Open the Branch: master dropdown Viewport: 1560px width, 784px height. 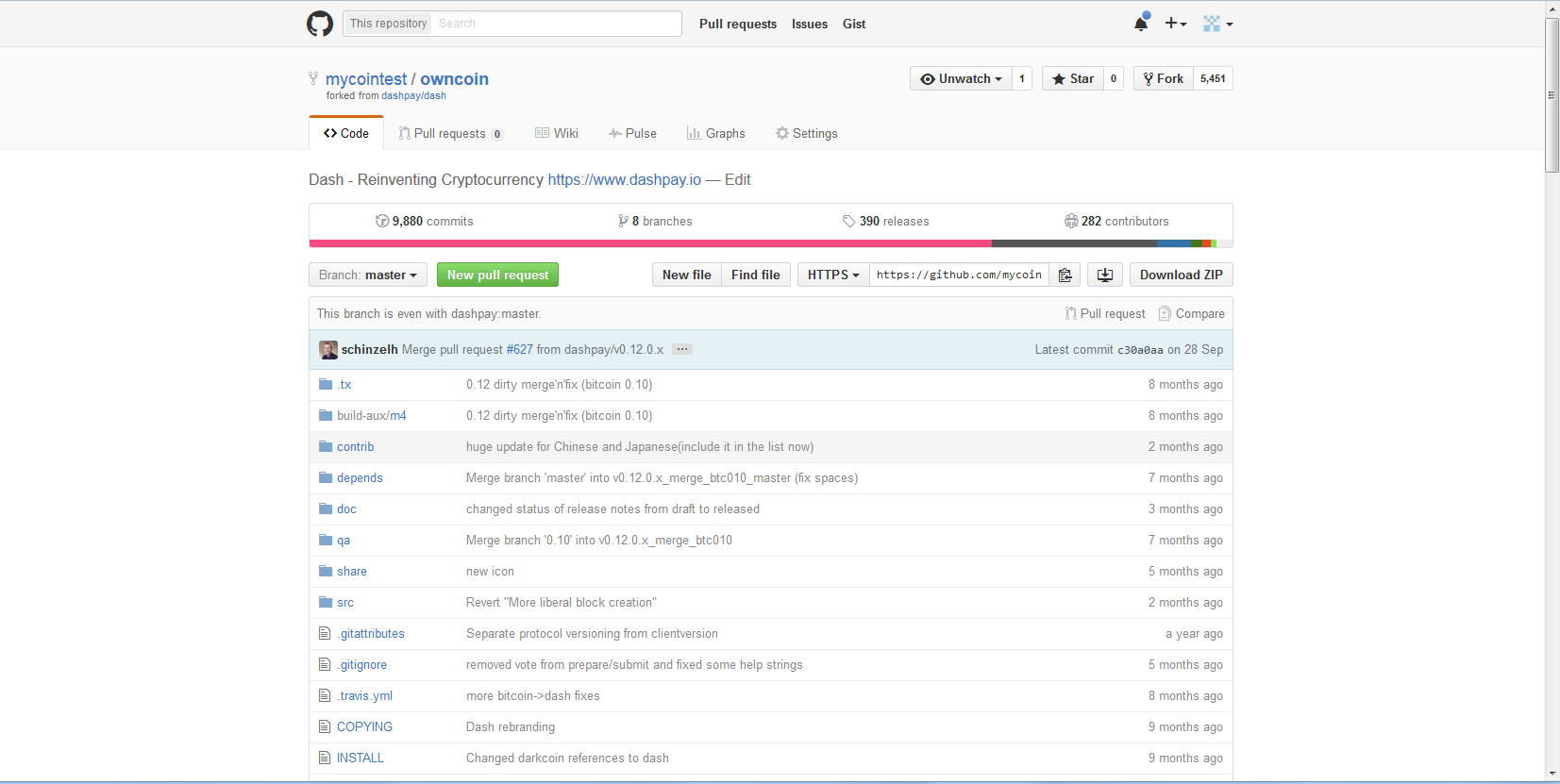pos(368,275)
